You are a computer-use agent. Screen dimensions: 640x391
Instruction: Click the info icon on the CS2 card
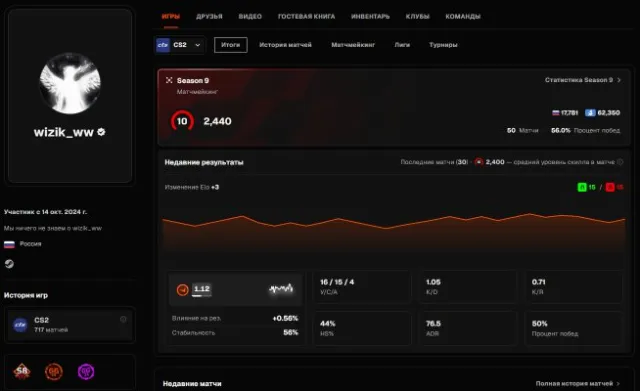coord(123,319)
